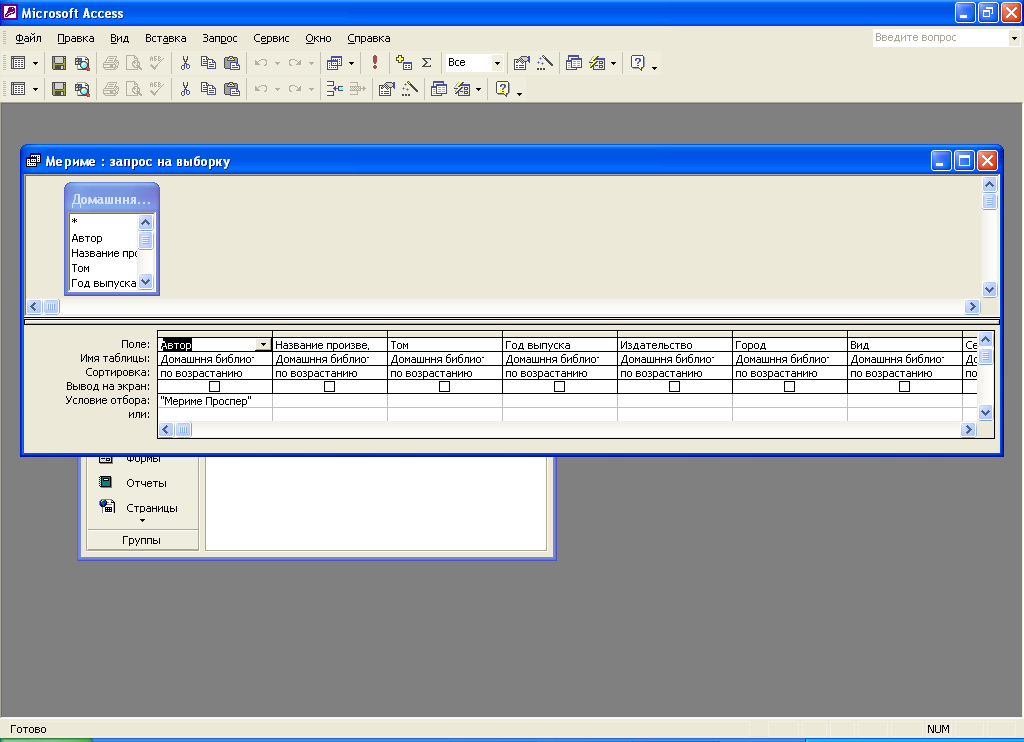Click the Database Window icon in the toolbar with Все
Image resolution: width=1024 pixels, height=742 pixels.
click(x=574, y=63)
